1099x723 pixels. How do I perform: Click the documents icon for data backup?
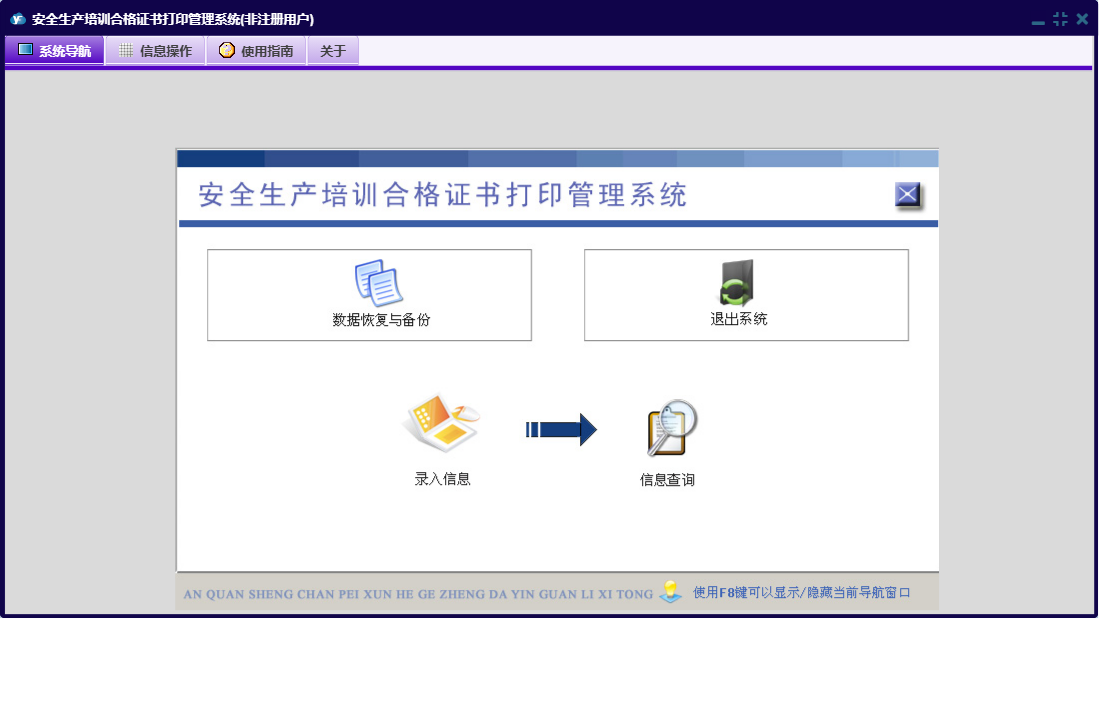(378, 283)
